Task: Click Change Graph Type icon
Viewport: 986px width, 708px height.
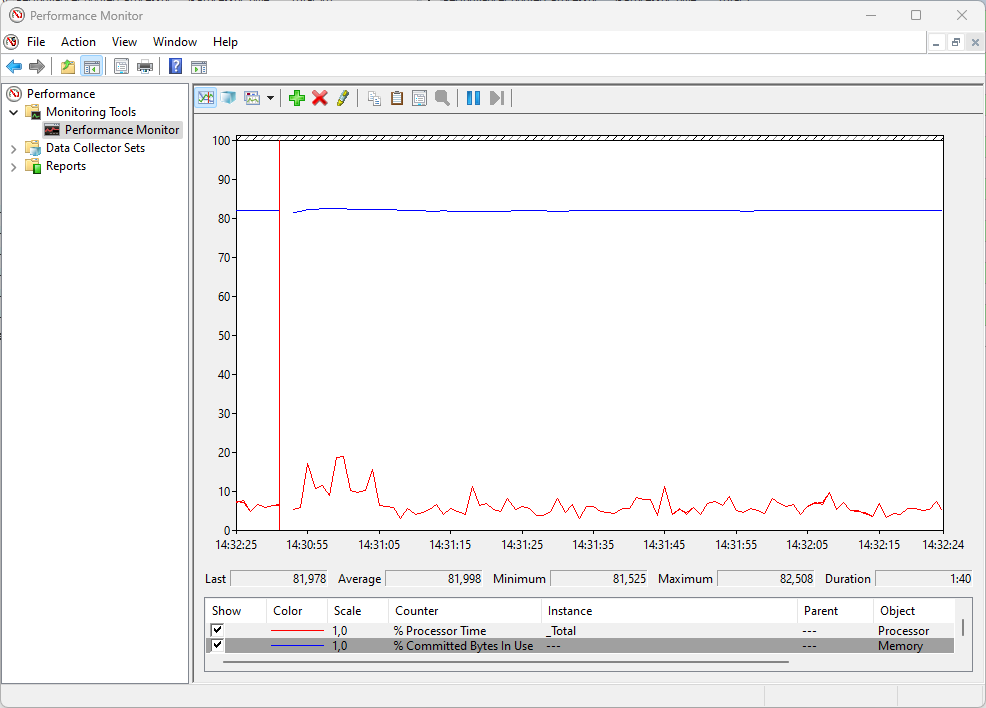Action: pyautogui.click(x=252, y=98)
